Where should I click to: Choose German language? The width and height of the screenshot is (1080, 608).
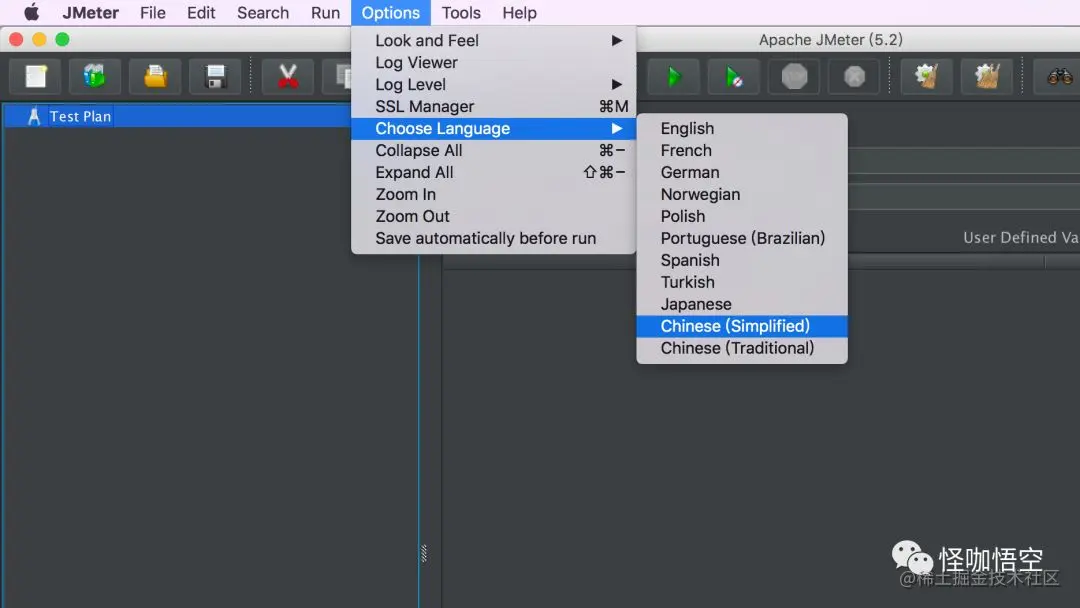coord(742,172)
